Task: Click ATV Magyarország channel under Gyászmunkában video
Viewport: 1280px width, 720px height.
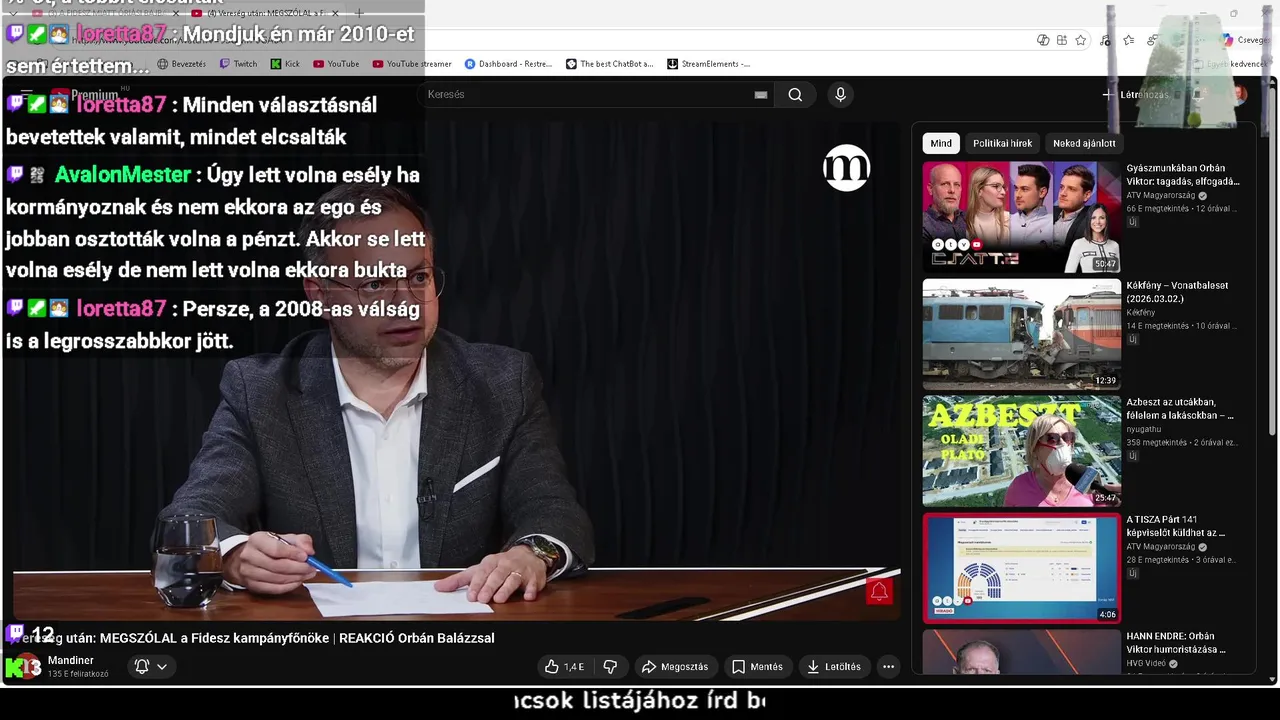Action: (1163, 196)
